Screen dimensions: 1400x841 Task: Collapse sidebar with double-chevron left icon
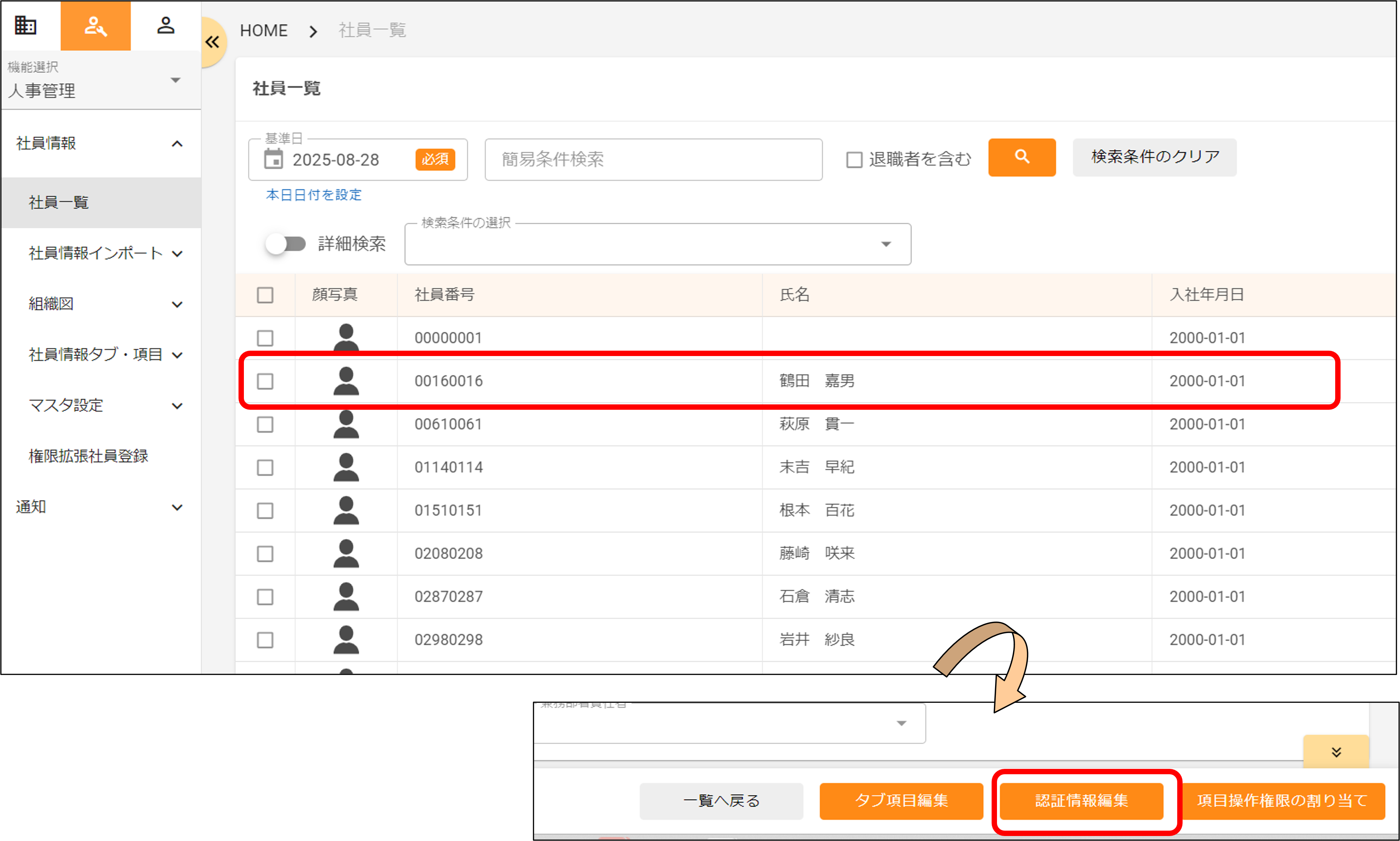coord(212,42)
